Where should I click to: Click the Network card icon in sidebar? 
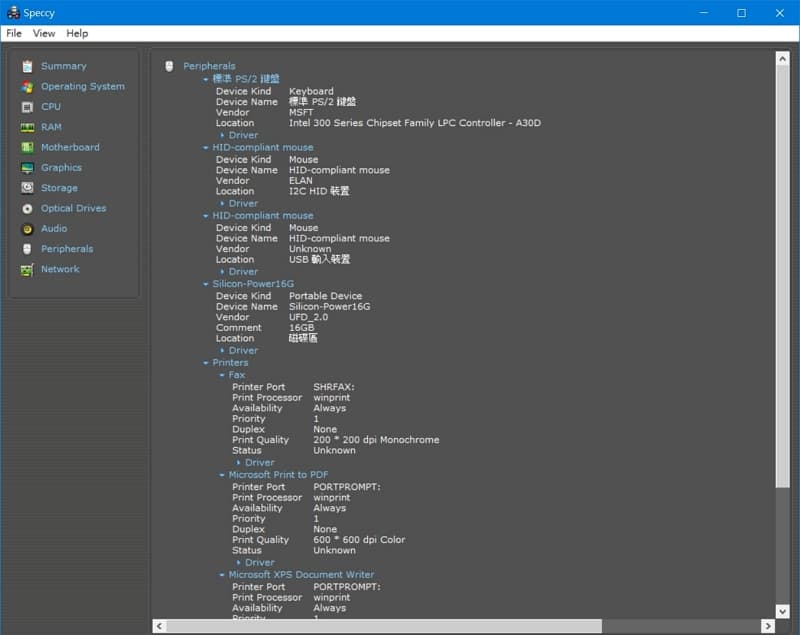click(x=27, y=269)
